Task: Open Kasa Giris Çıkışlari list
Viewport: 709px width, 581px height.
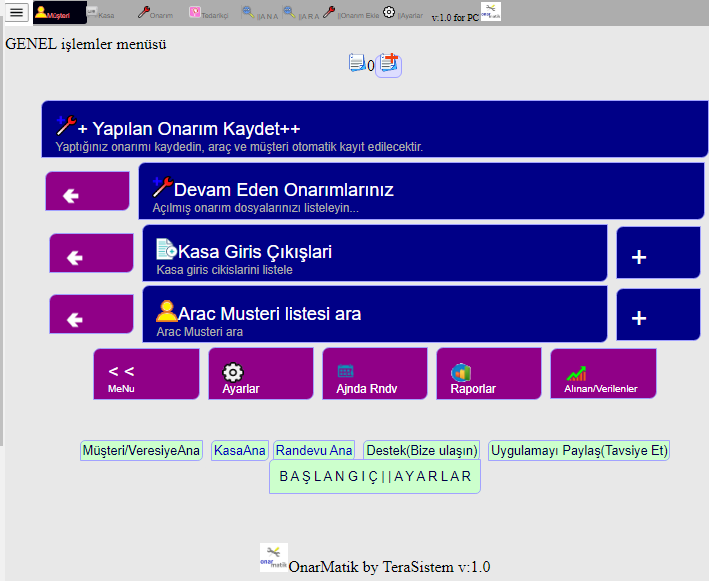Action: coord(375,253)
